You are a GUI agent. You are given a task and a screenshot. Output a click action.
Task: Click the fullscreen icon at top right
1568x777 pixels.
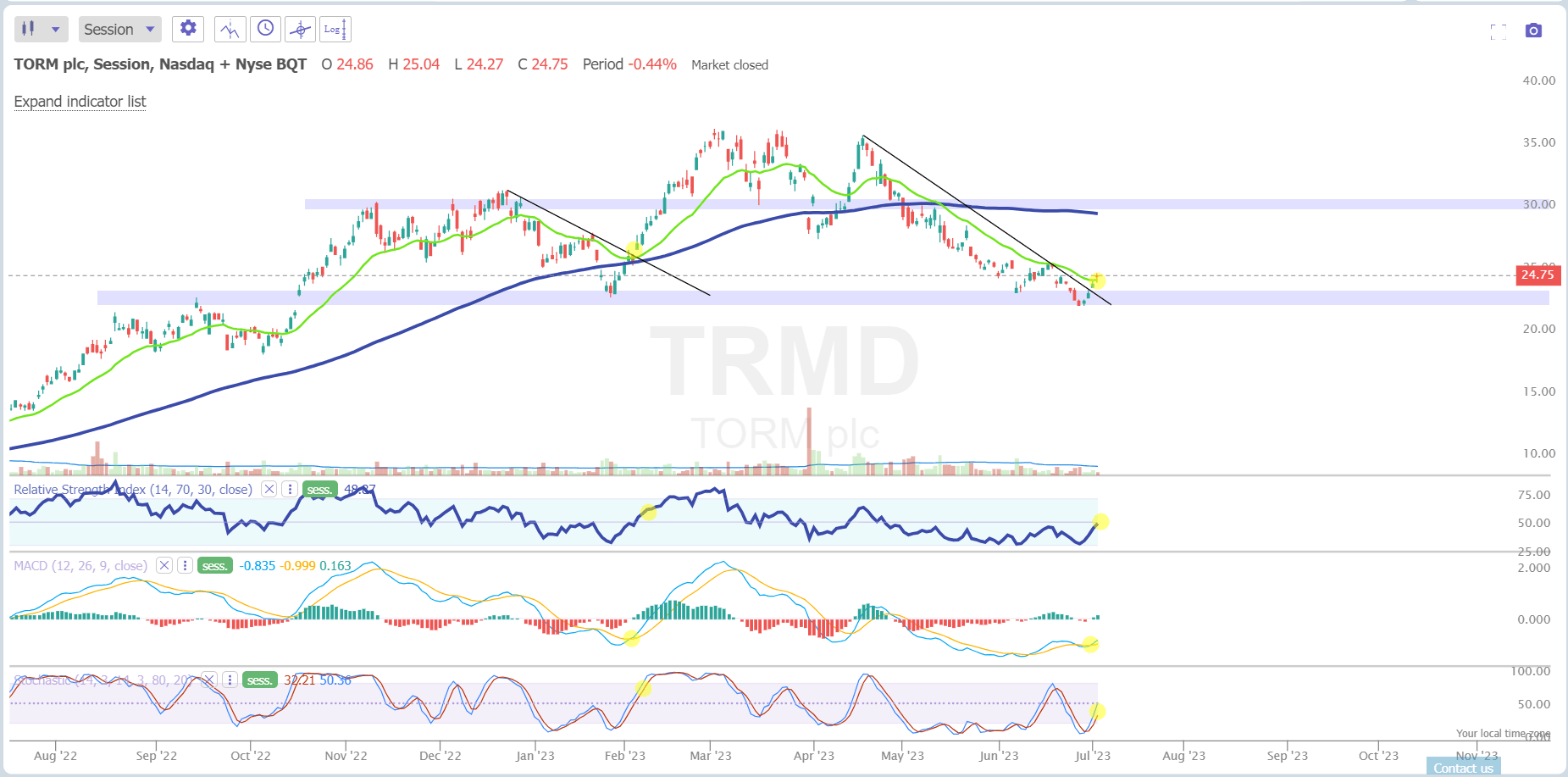1499,31
